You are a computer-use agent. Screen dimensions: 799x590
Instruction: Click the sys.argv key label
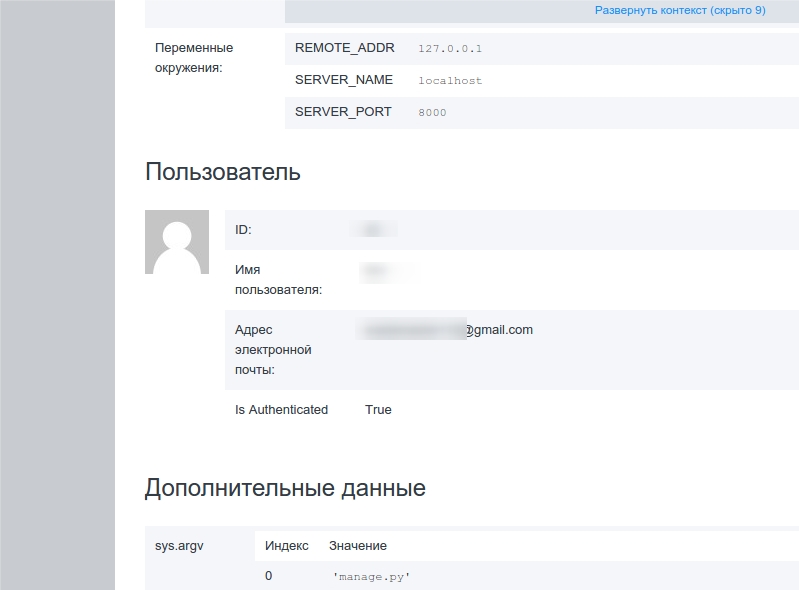click(x=179, y=546)
